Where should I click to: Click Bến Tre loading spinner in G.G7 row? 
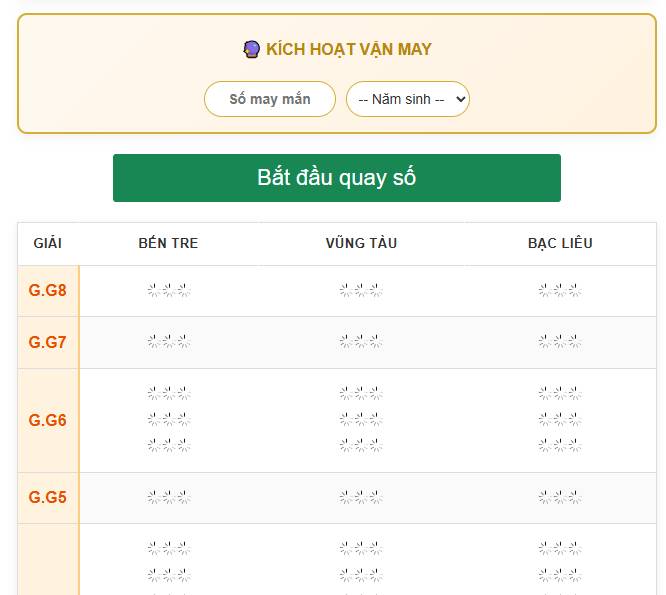click(x=169, y=341)
